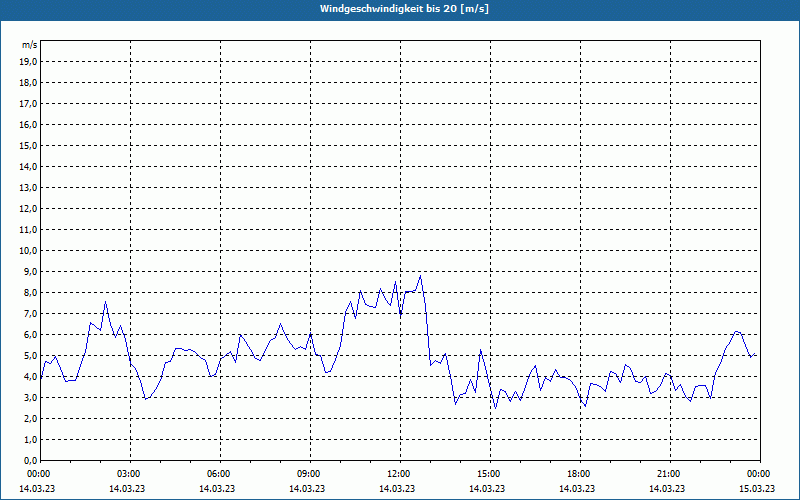Select the m/s unit label on the y-axis
The image size is (800, 500).
click(x=30, y=45)
